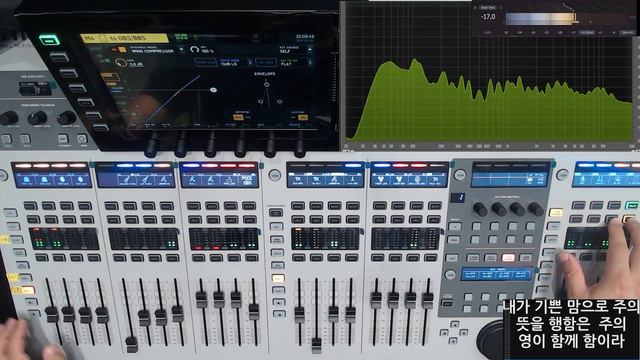Touch the first fader of bank left of custom controls
Viewport: 640px width, 360px height.
(x=376, y=300)
